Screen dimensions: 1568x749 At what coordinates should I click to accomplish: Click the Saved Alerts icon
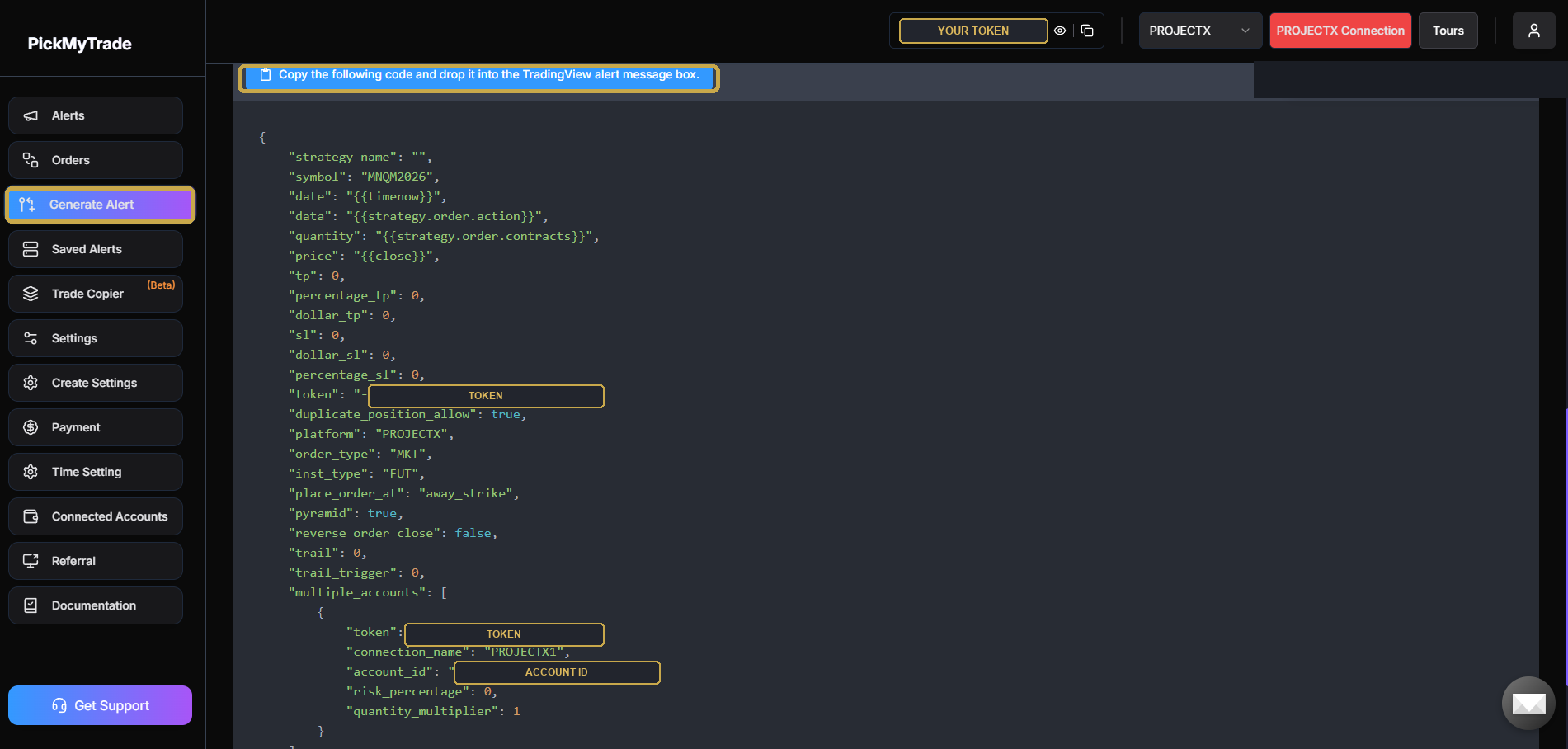[31, 249]
